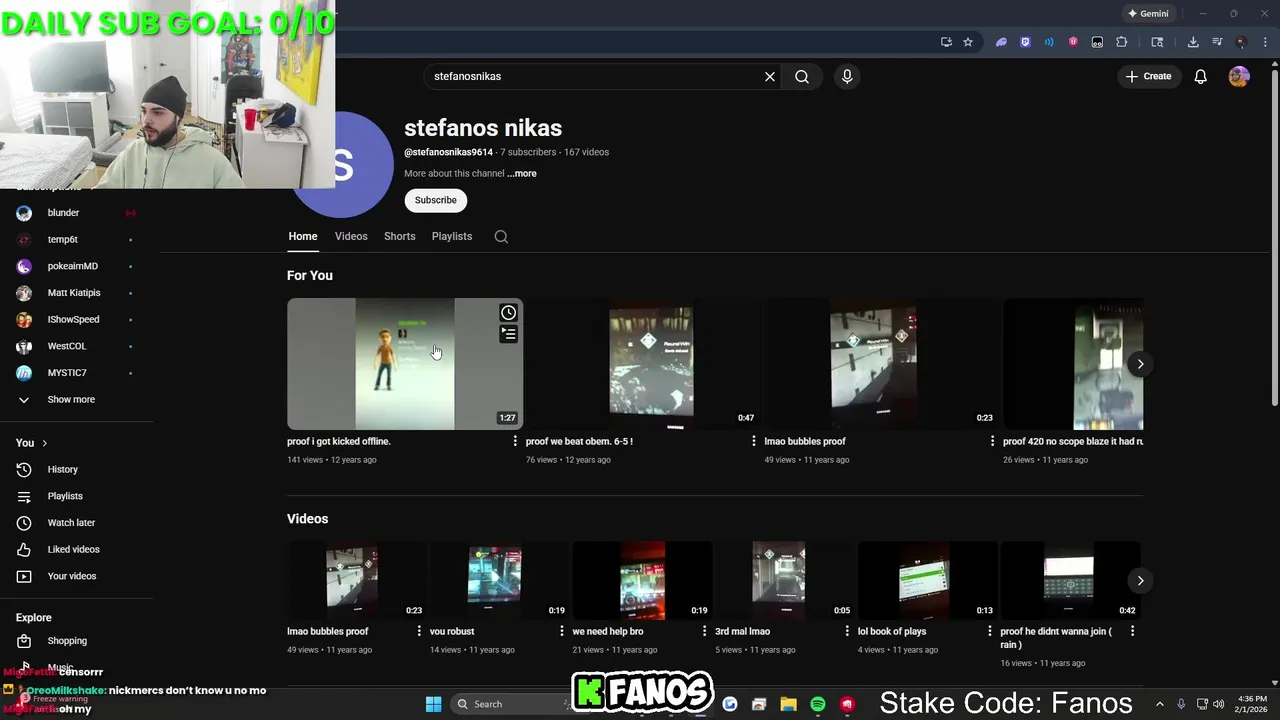Open 'vou robust' video title
Screen dimensions: 1280x720
pos(452,631)
